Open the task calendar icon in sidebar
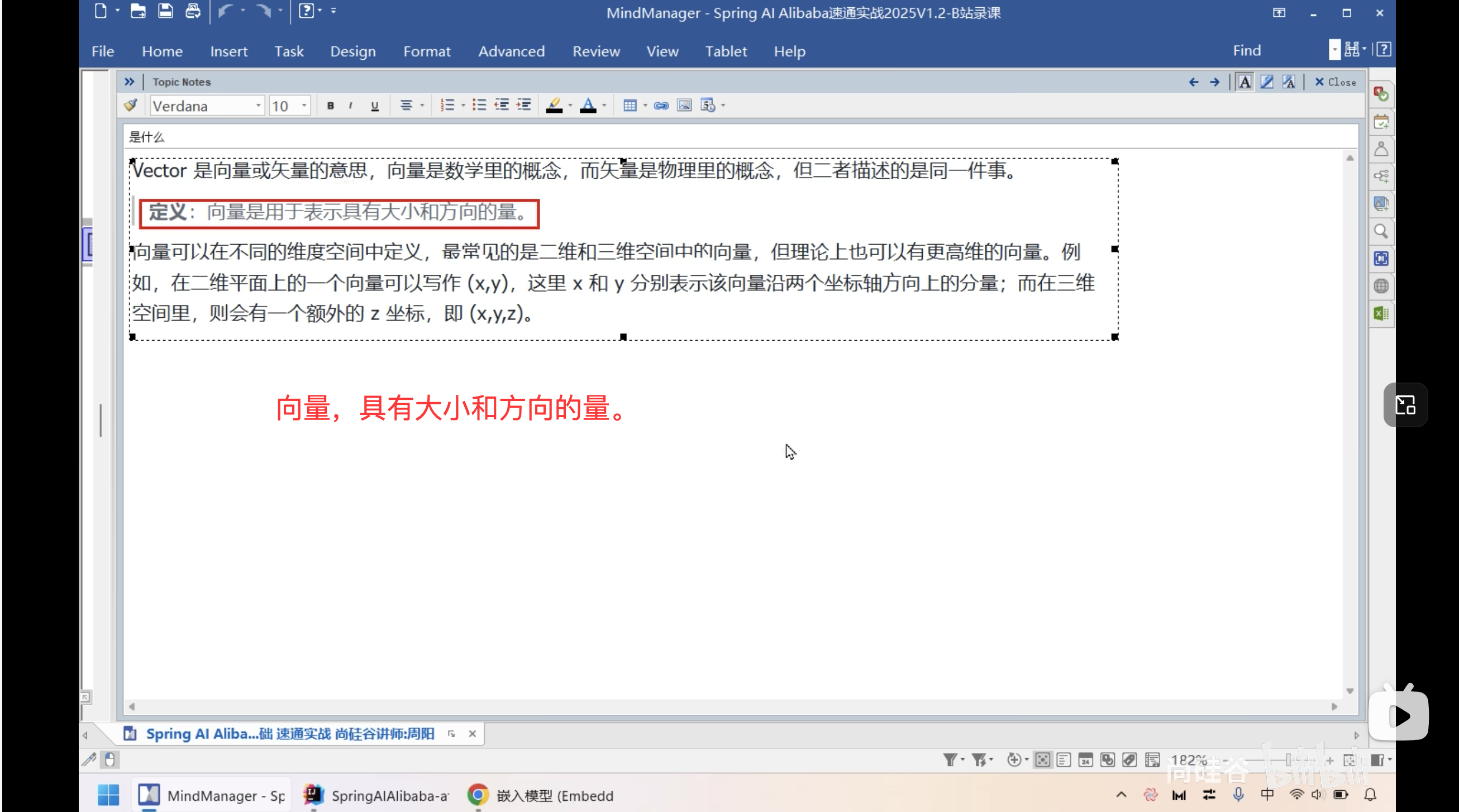1459x812 pixels. 1382,122
